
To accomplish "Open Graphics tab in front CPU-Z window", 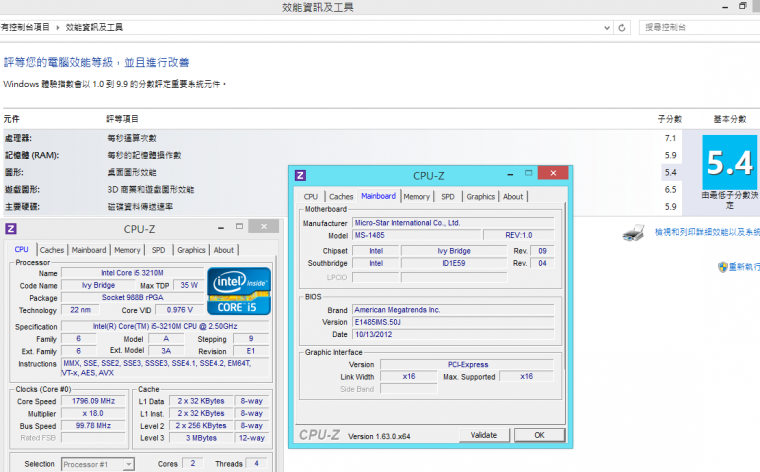I will (x=481, y=197).
